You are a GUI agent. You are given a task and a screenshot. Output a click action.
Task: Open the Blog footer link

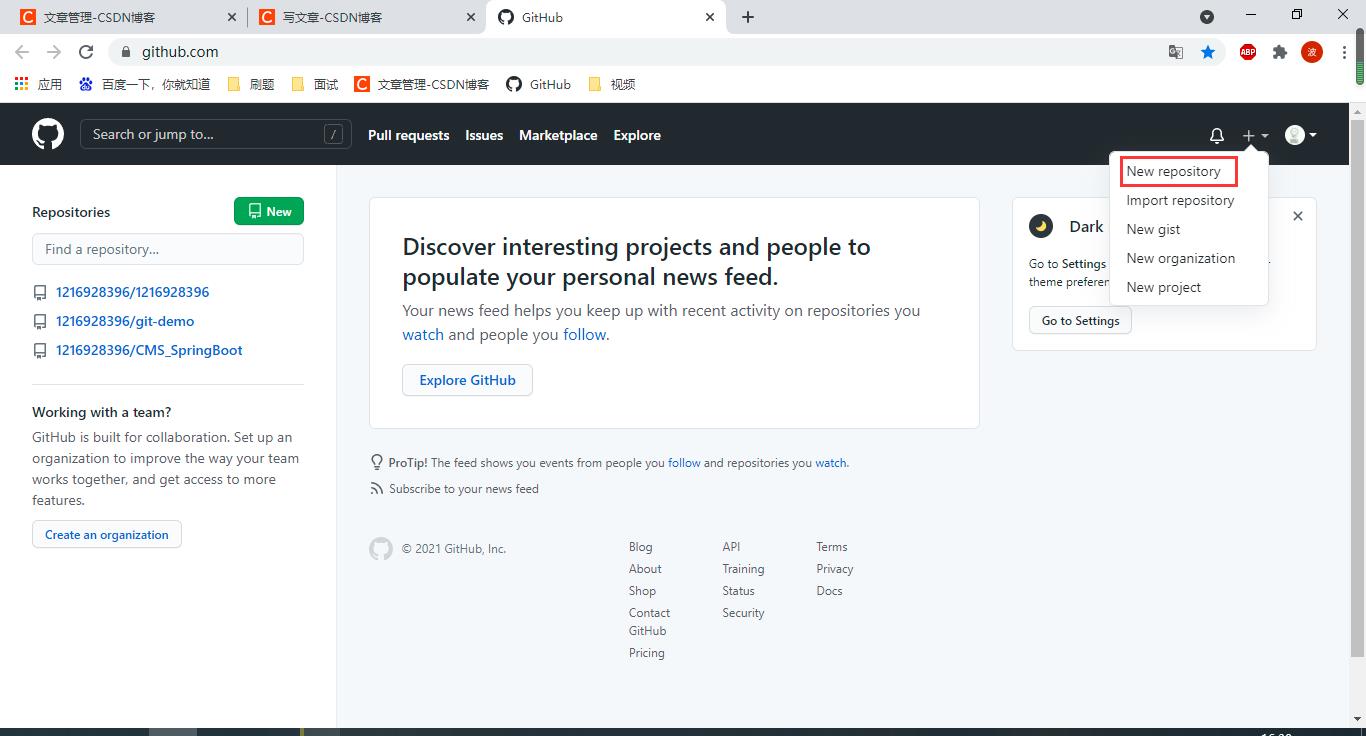[640, 547]
